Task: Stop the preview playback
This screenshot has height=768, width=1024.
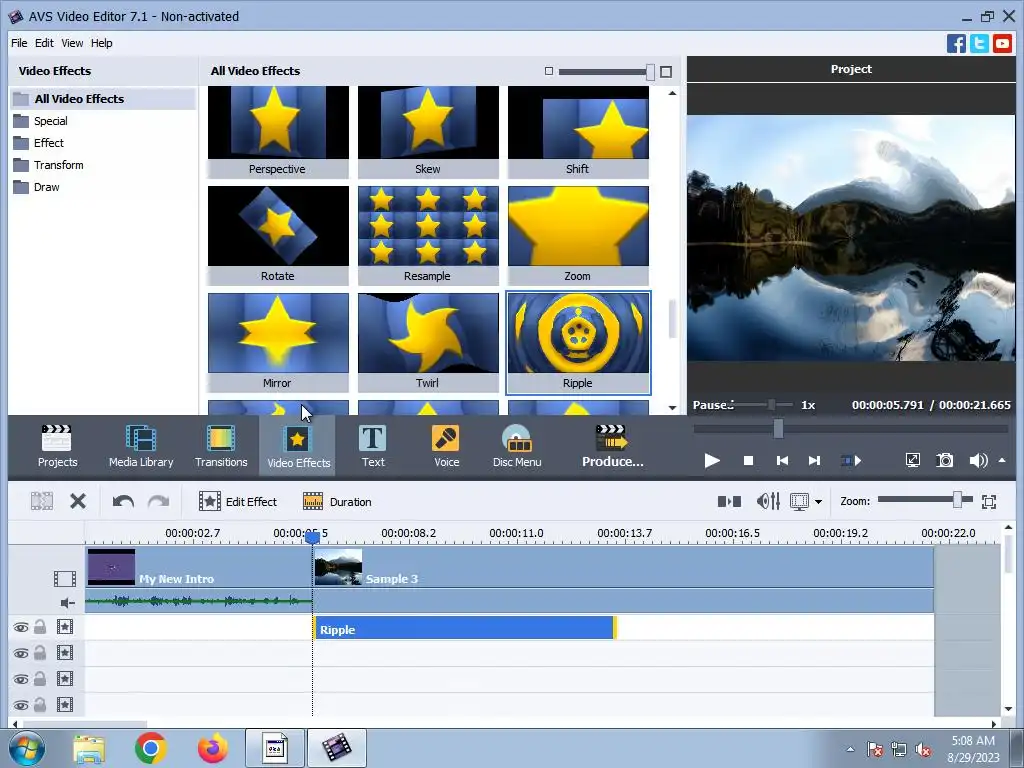Action: [x=748, y=461]
